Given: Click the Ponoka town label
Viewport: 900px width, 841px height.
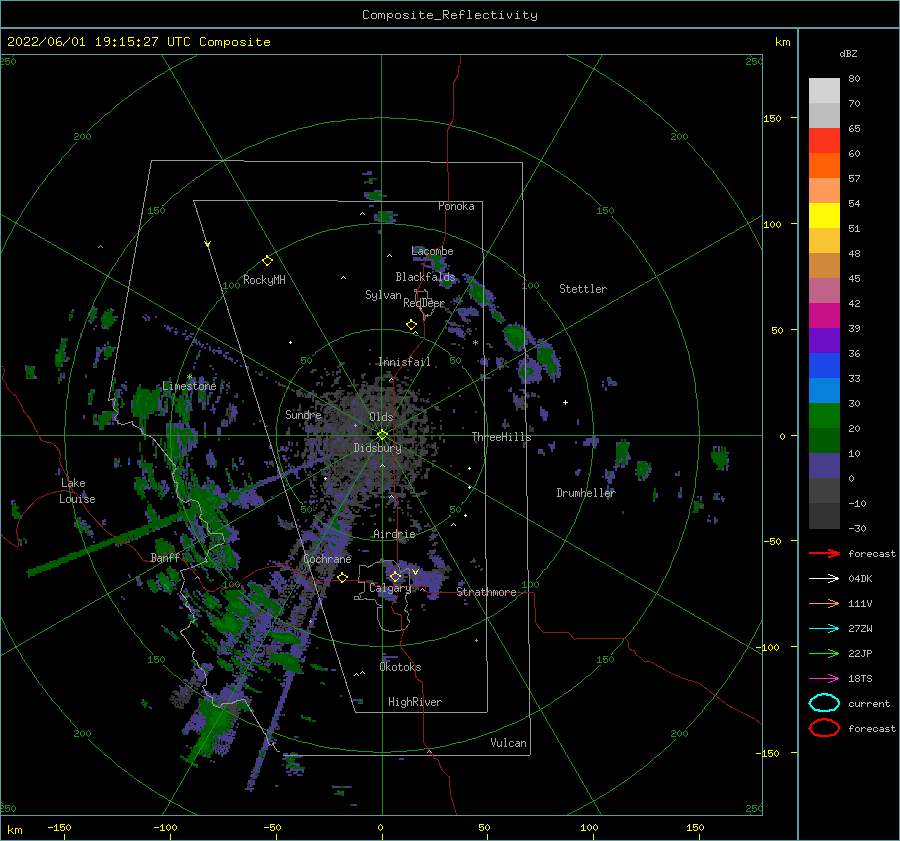Looking at the screenshot, I should [x=456, y=206].
